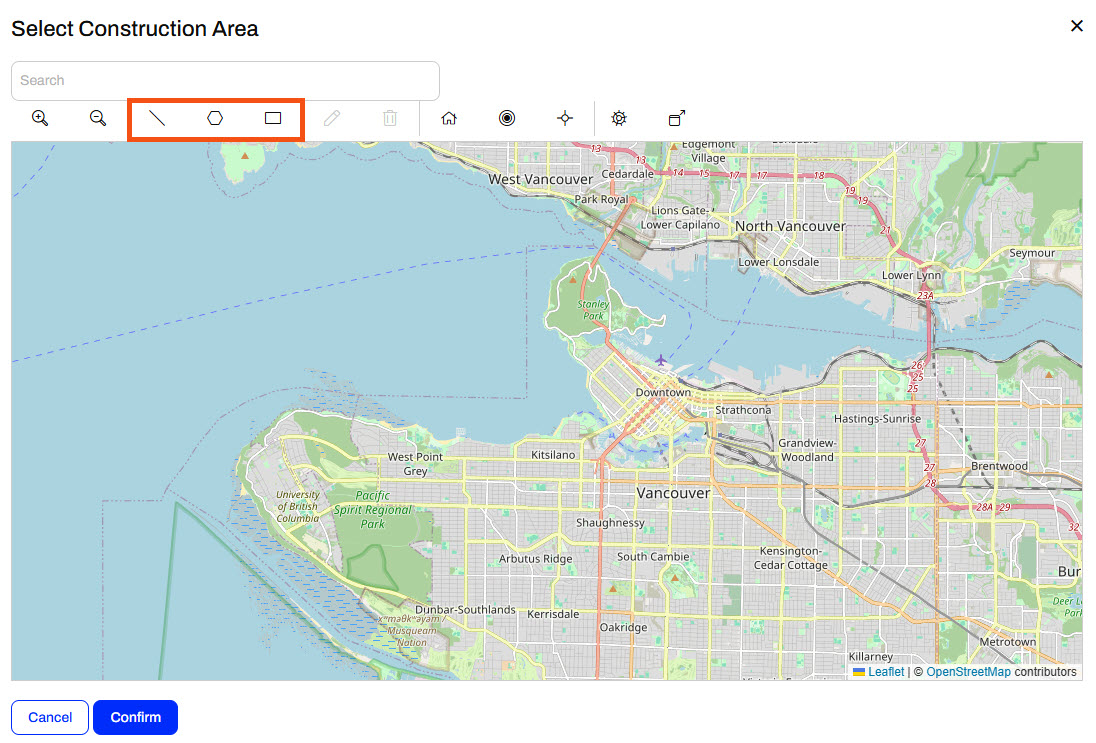Close the Select Construction Area dialog
The width and height of the screenshot is (1096, 743).
click(1077, 26)
